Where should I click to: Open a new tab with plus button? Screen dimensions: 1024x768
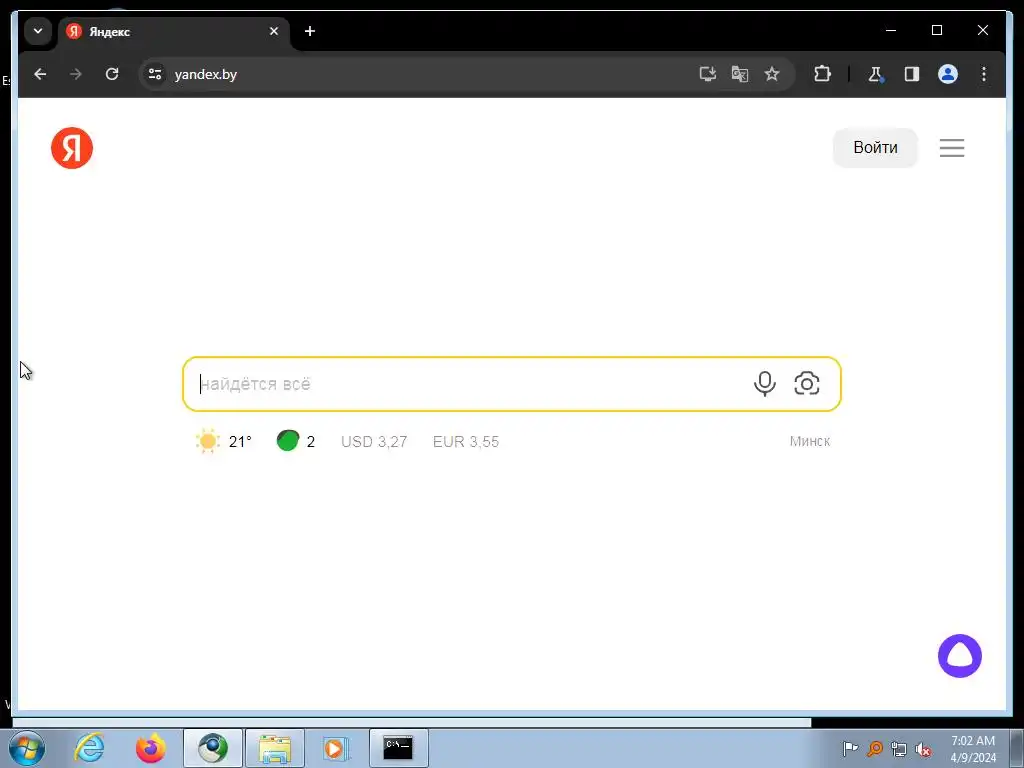[310, 31]
